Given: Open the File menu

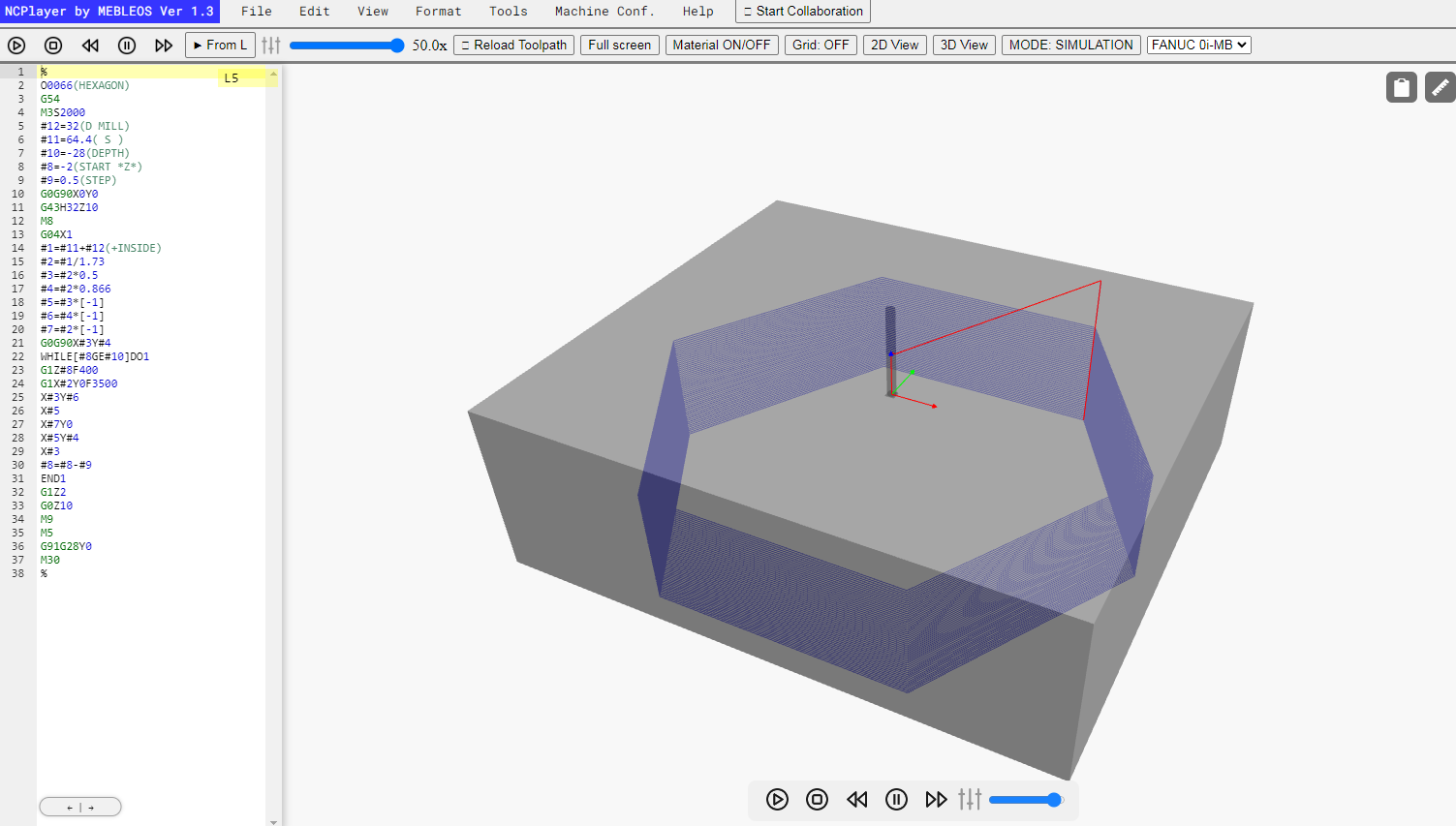Looking at the screenshot, I should coord(257,12).
